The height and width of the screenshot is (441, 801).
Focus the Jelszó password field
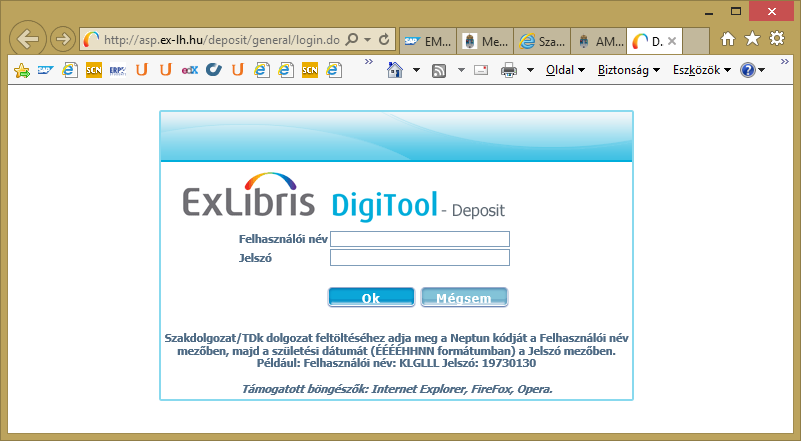[420, 258]
